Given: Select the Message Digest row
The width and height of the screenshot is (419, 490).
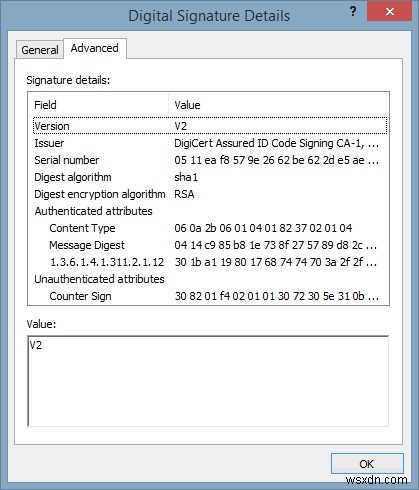Looking at the screenshot, I should pos(210,245).
